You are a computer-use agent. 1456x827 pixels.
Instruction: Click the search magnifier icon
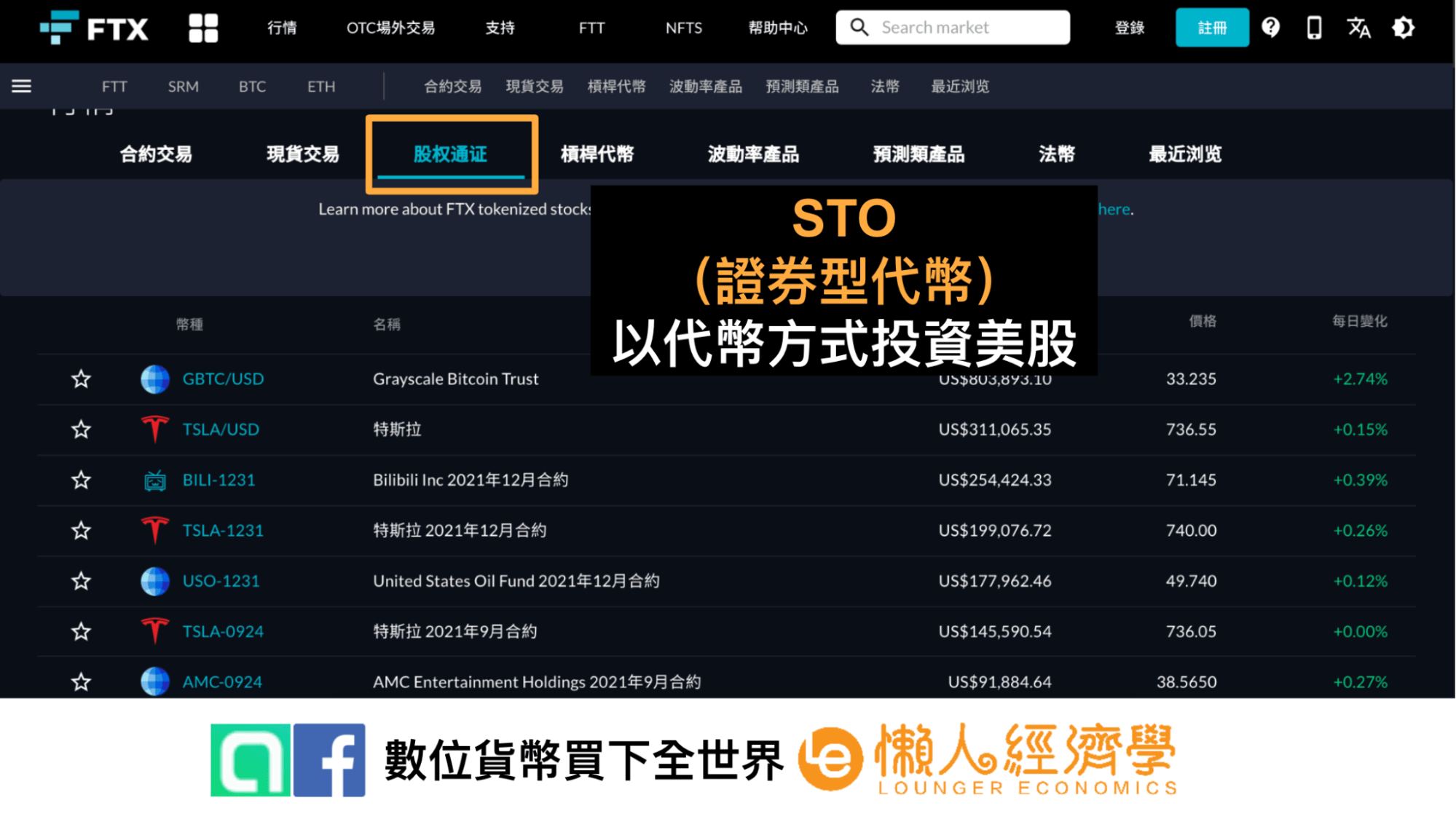tap(859, 28)
